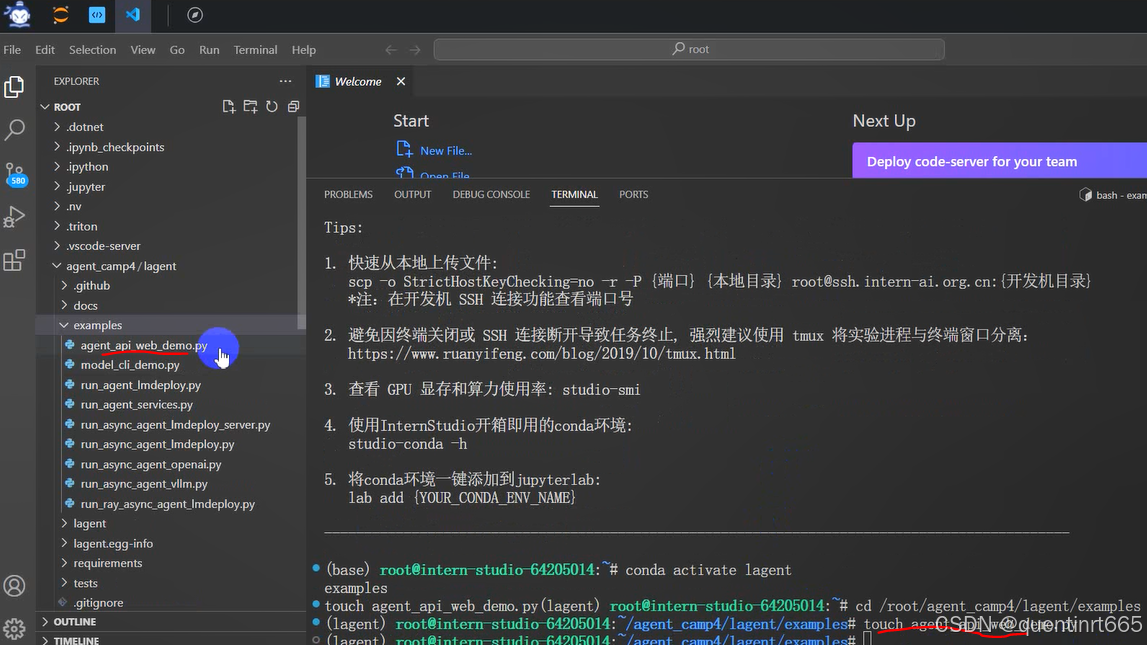Open the Extensions view icon
The width and height of the screenshot is (1147, 645).
(x=15, y=260)
